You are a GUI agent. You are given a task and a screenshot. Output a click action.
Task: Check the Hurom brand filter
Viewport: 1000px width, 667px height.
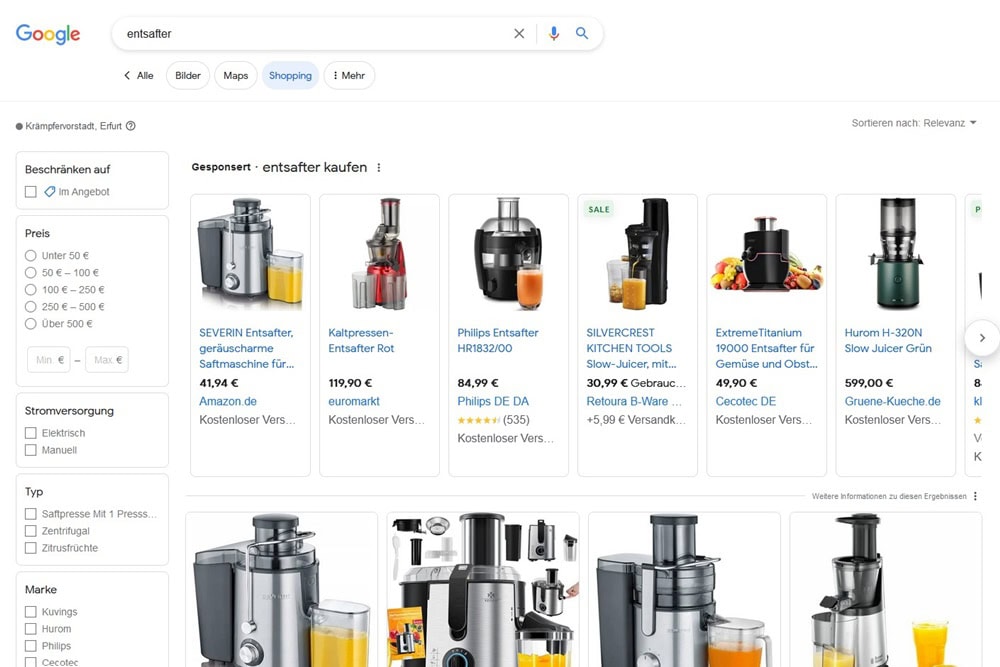pos(31,629)
